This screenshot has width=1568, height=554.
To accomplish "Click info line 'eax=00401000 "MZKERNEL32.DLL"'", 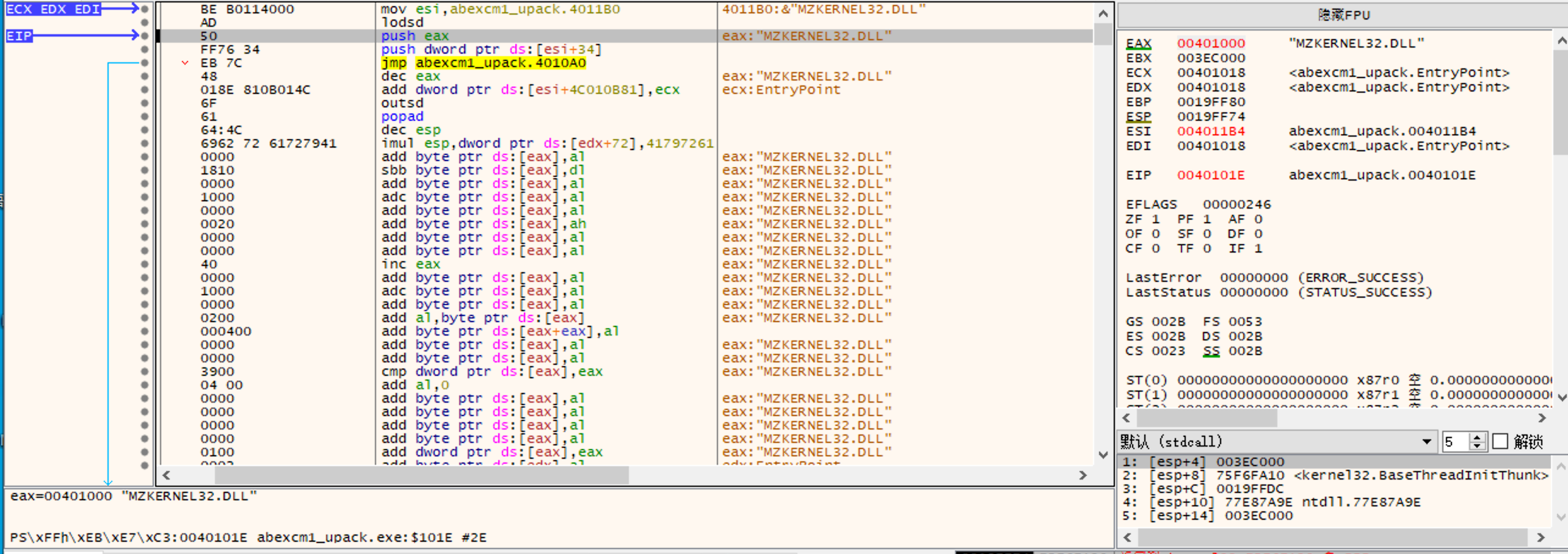I will pyautogui.click(x=134, y=496).
